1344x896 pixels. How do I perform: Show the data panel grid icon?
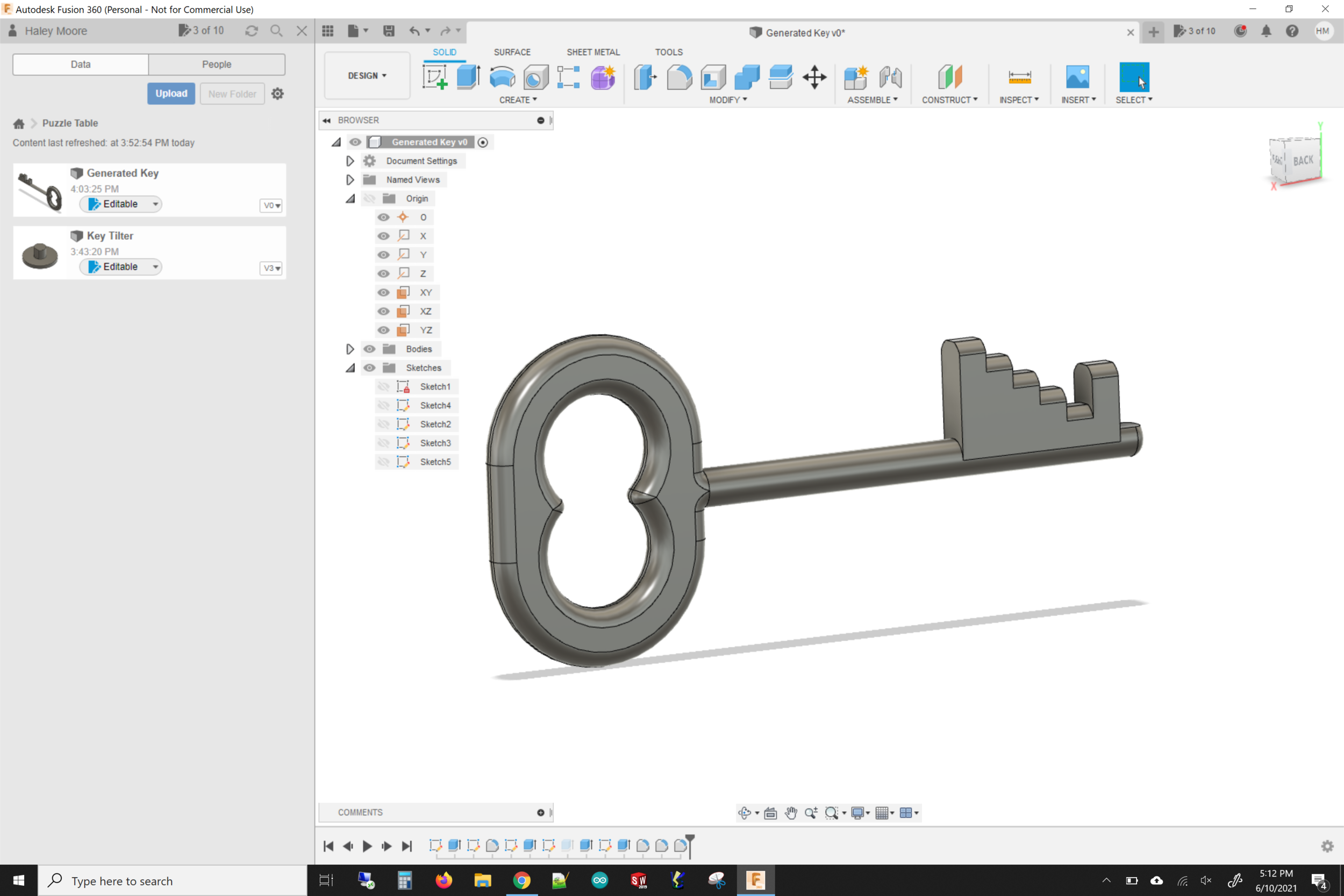tap(327, 31)
